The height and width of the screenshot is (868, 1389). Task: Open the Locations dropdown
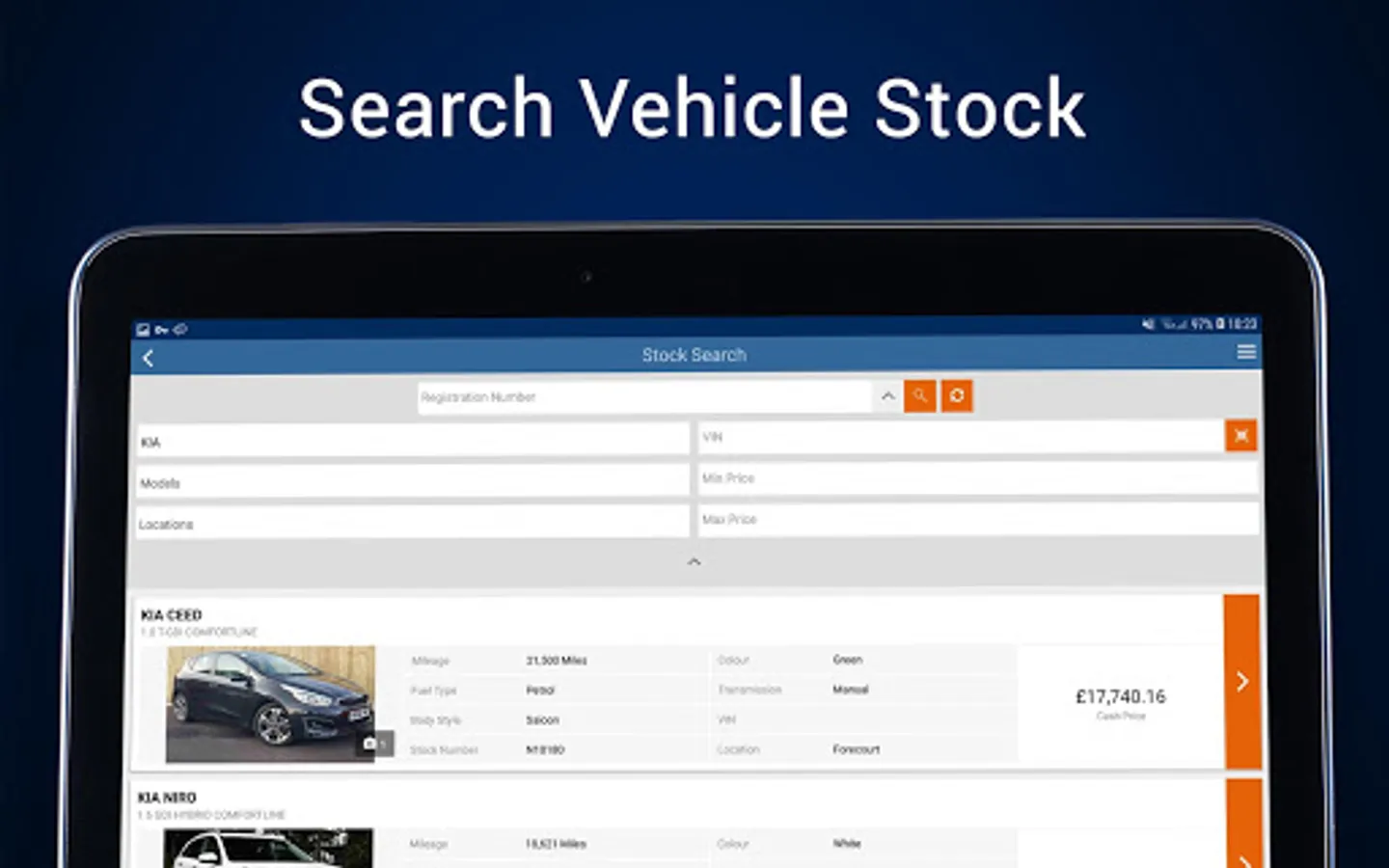click(x=412, y=524)
